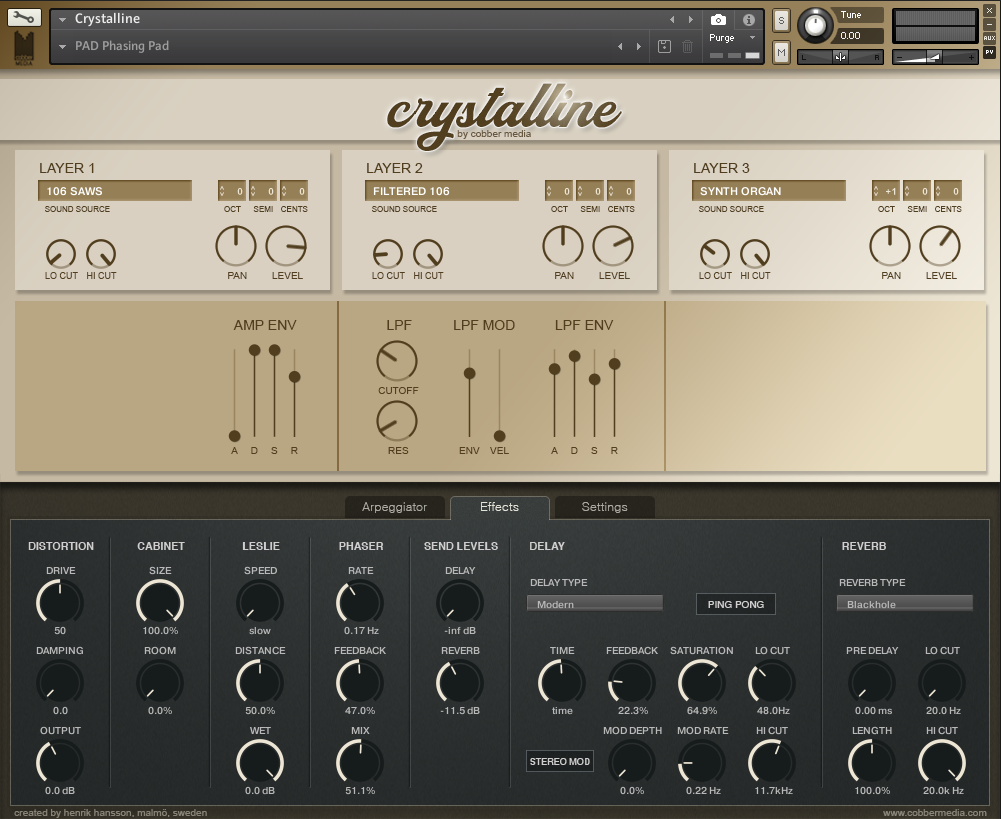The height and width of the screenshot is (819, 1001).
Task: Click the Cobber Media logo icon
Action: [x=24, y=48]
